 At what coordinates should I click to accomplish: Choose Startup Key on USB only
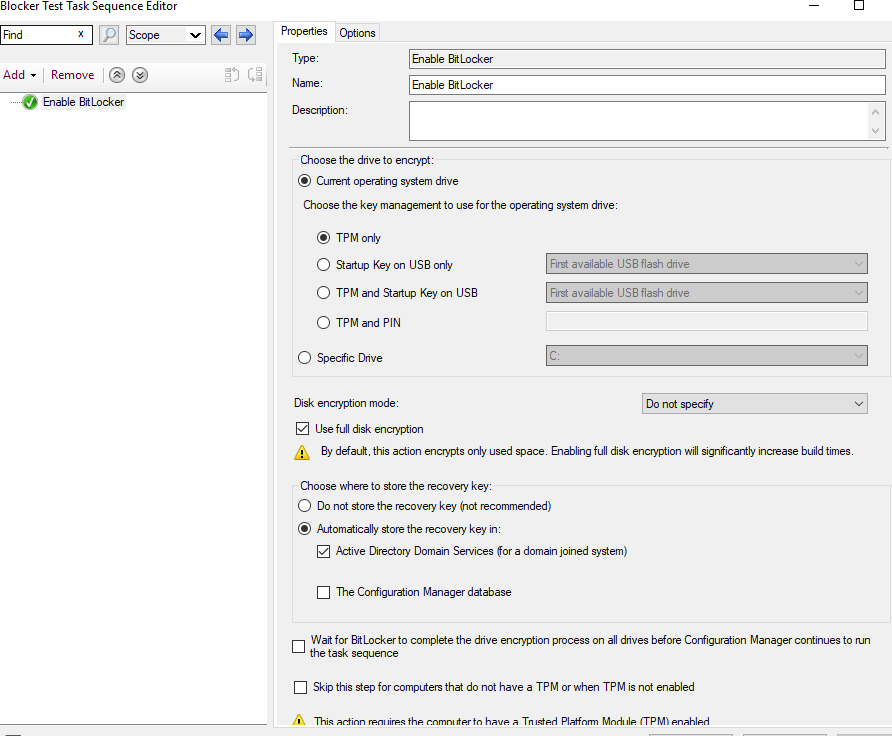pos(324,264)
